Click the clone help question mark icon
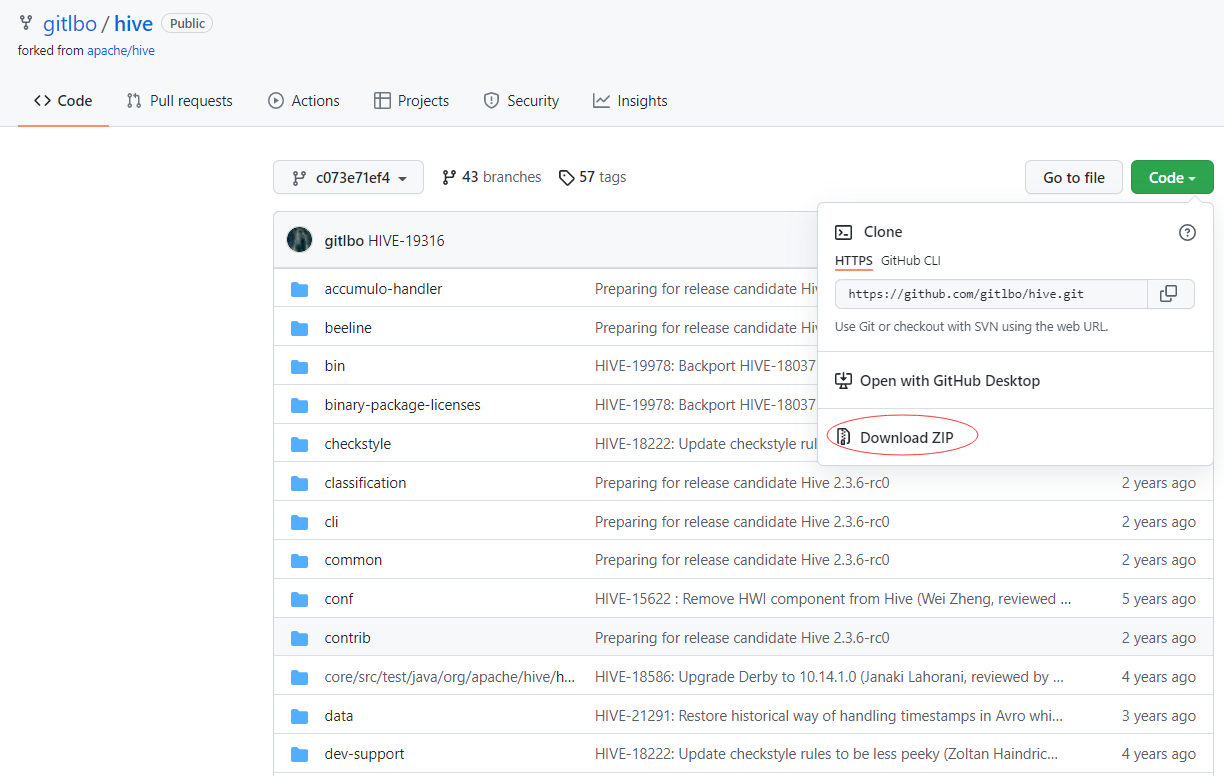This screenshot has height=776, width=1224. click(x=1187, y=232)
